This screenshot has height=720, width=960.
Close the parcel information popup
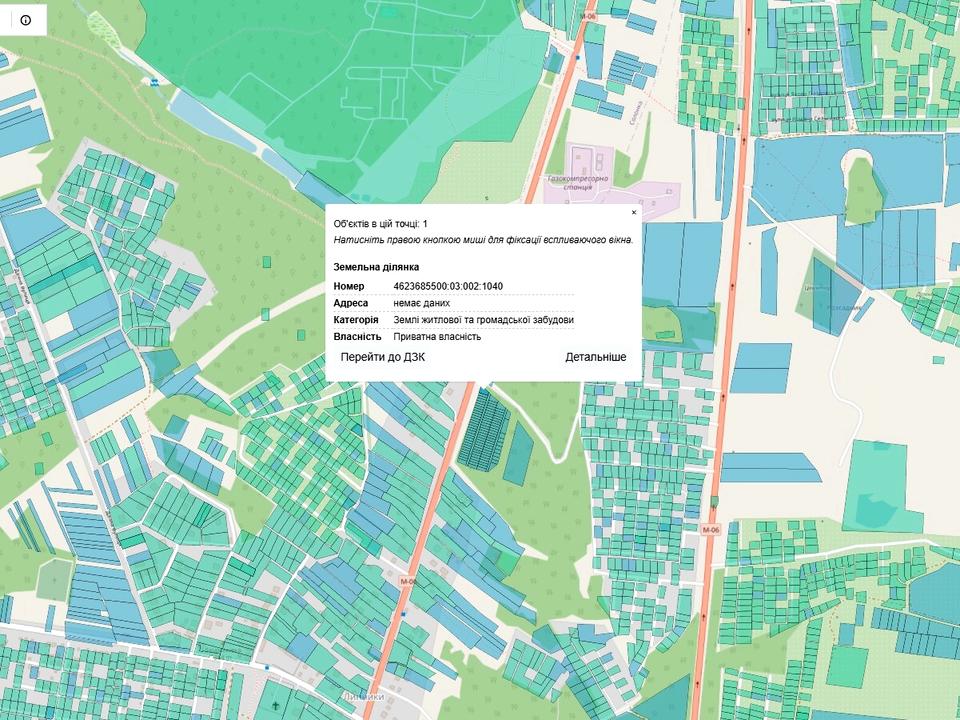tap(633, 213)
